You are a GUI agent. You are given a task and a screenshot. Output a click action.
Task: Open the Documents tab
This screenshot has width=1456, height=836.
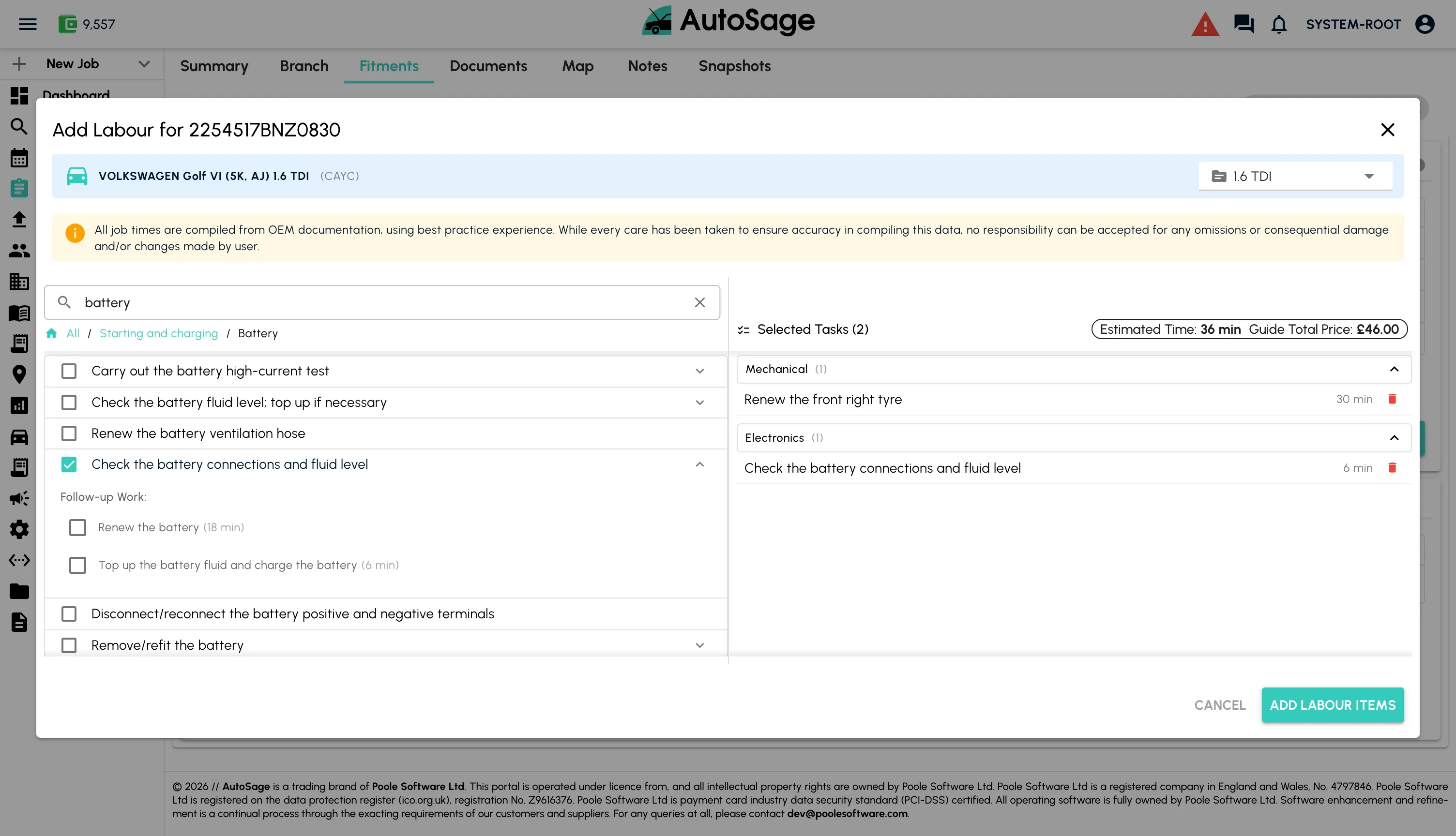click(488, 66)
